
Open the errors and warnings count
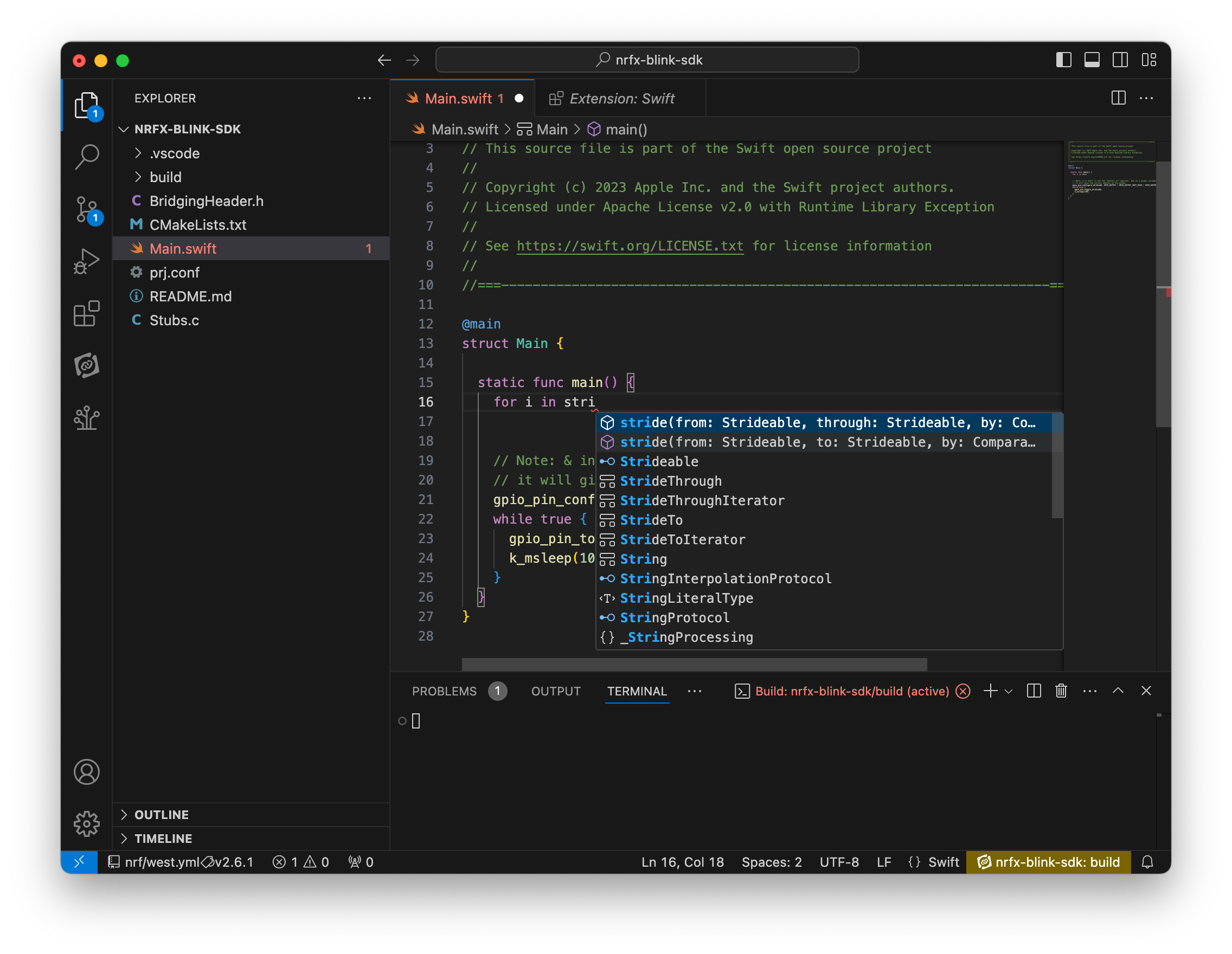click(x=300, y=861)
